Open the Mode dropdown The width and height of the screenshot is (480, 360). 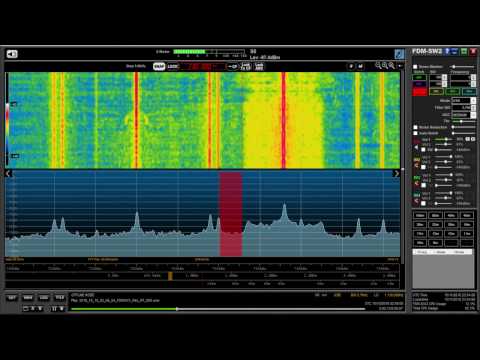(463, 100)
